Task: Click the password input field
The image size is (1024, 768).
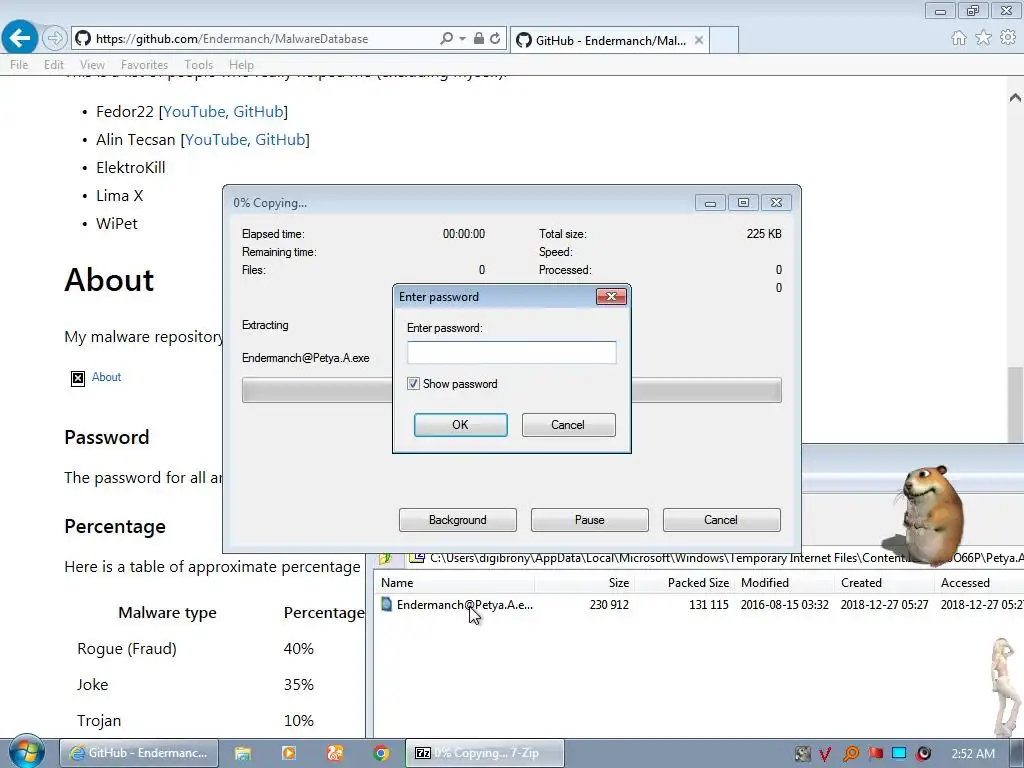Action: 511,353
